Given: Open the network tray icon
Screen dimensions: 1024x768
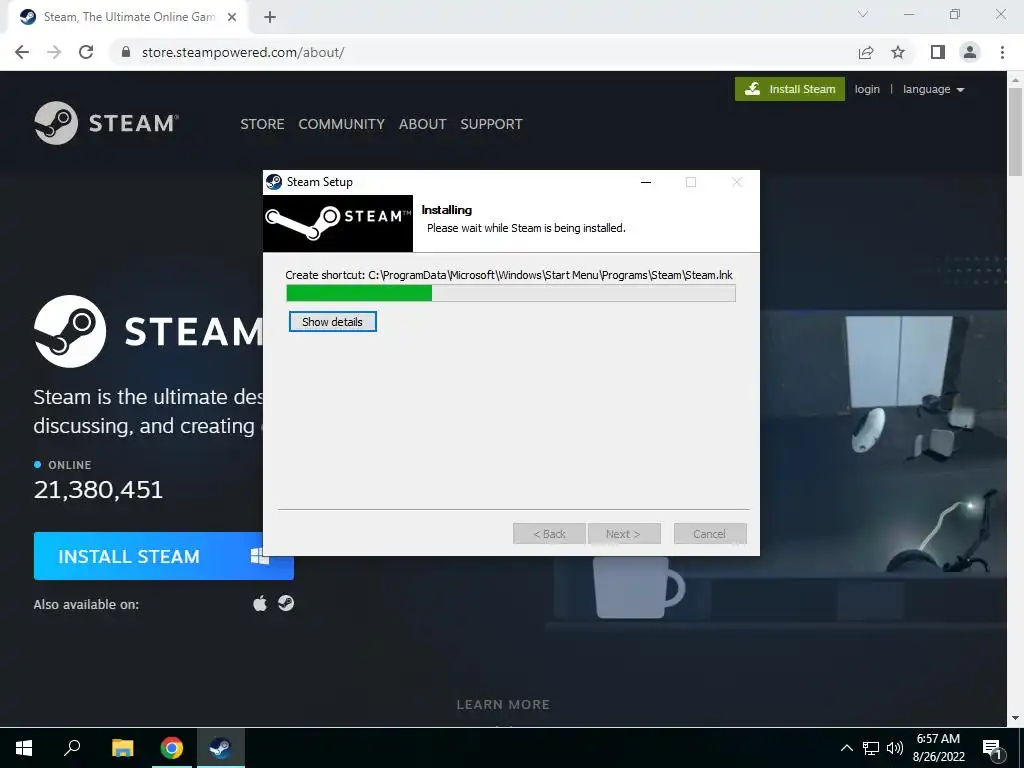Looking at the screenshot, I should [x=871, y=748].
